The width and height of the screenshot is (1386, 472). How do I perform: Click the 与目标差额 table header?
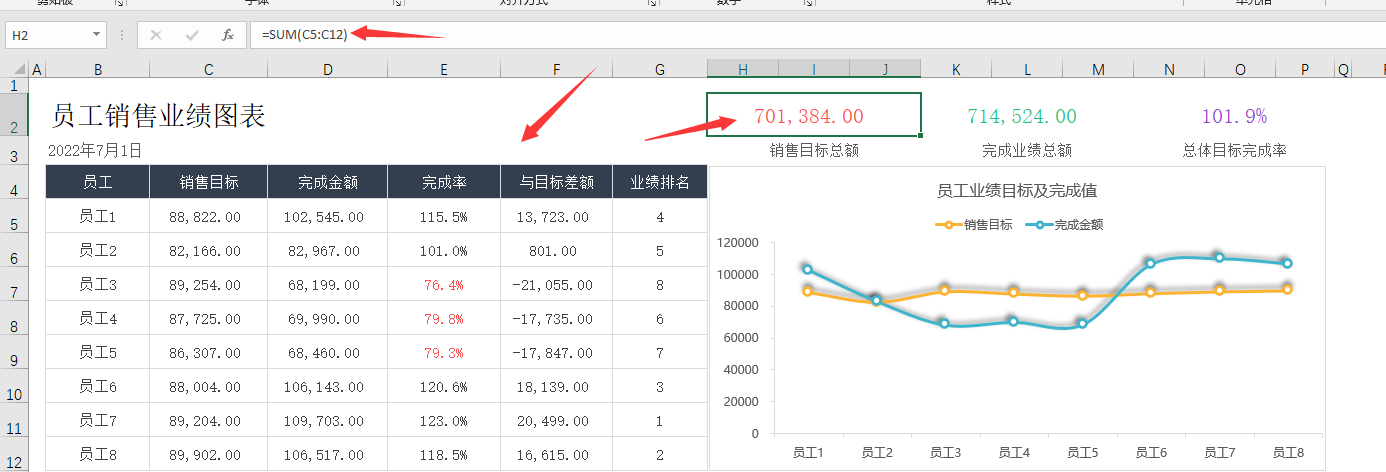tap(556, 183)
